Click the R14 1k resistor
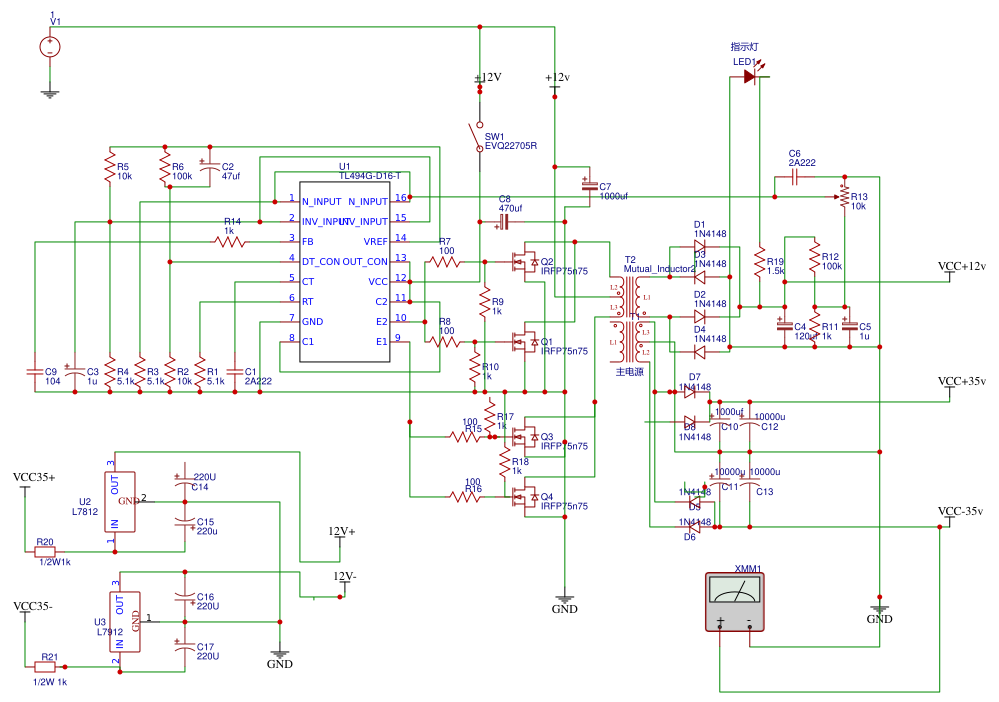 [230, 241]
